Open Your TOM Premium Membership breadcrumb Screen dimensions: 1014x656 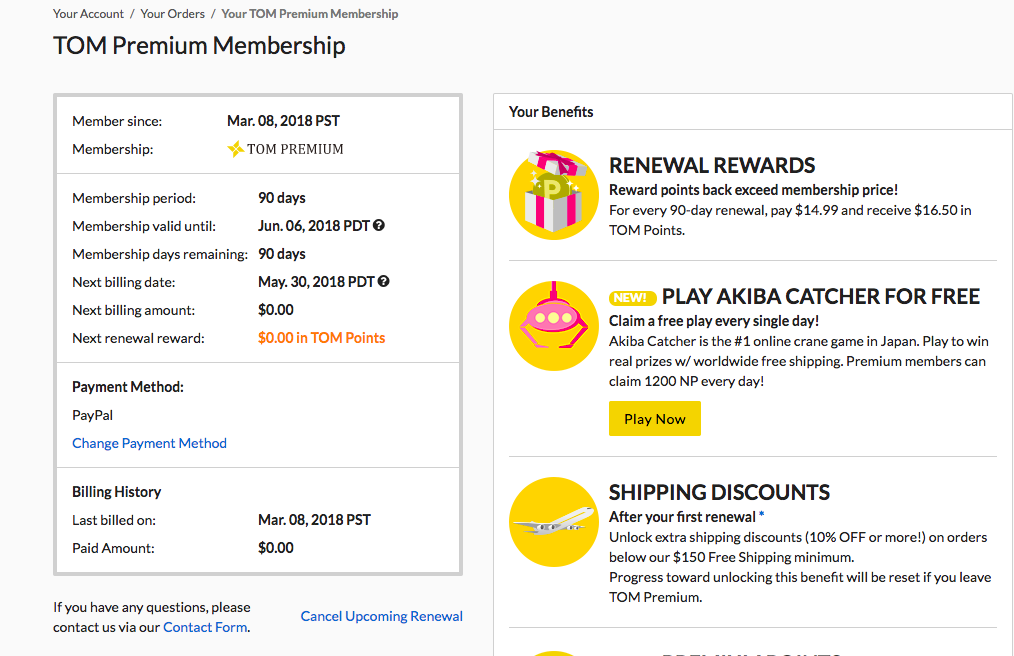coord(310,14)
